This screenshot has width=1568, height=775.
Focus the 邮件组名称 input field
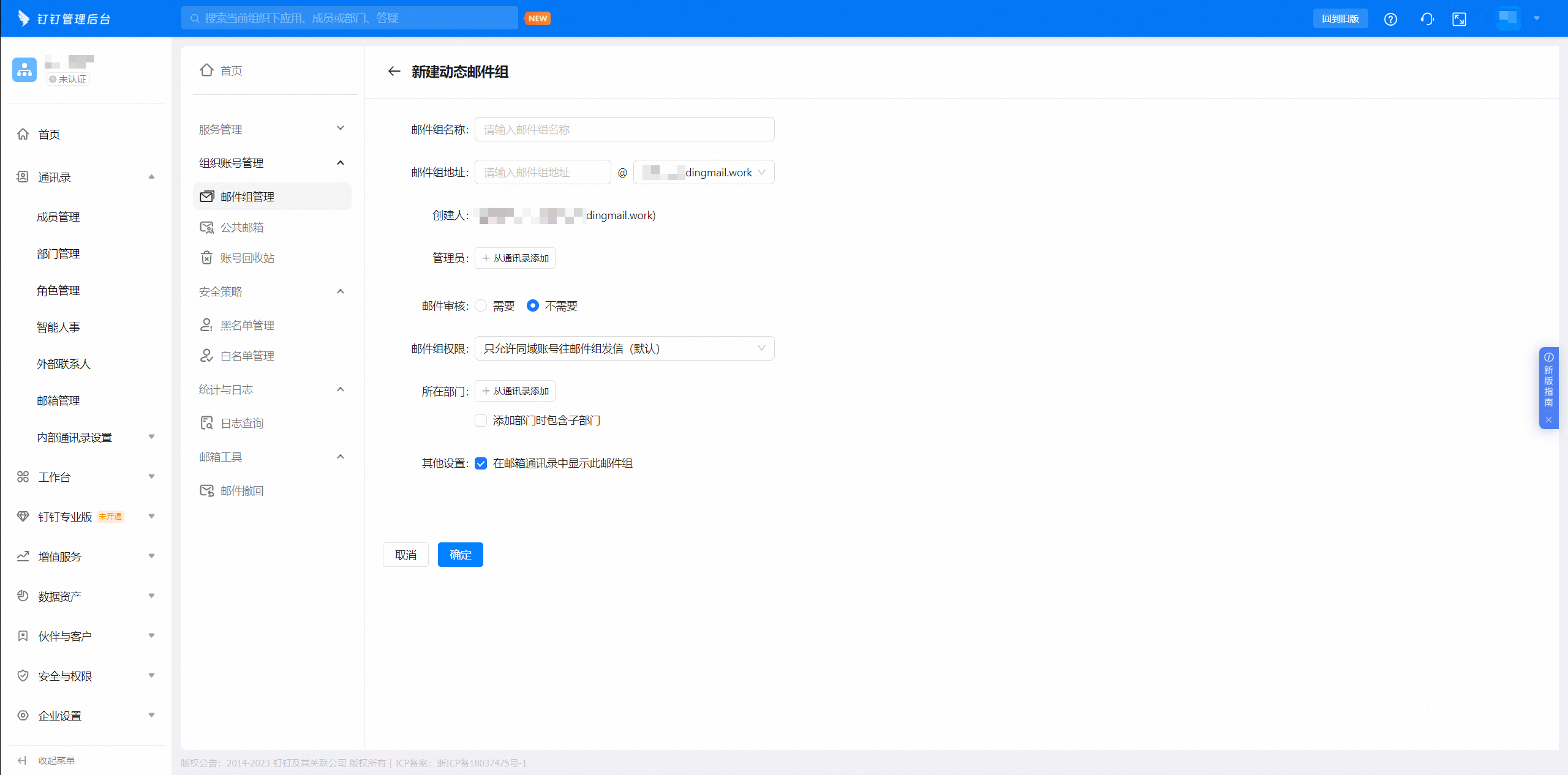click(625, 129)
